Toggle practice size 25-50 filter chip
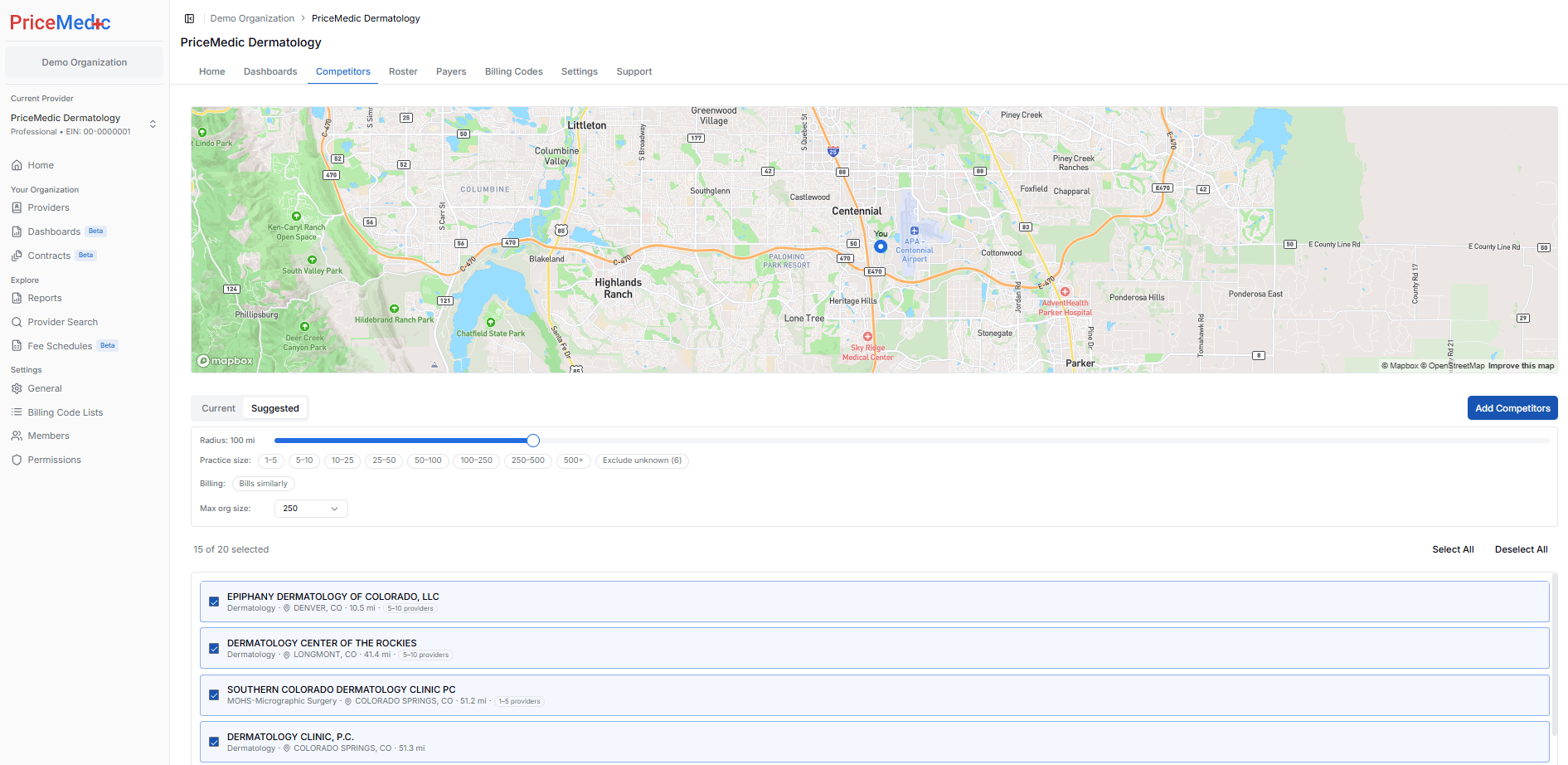Viewport: 1568px width, 765px height. (384, 460)
